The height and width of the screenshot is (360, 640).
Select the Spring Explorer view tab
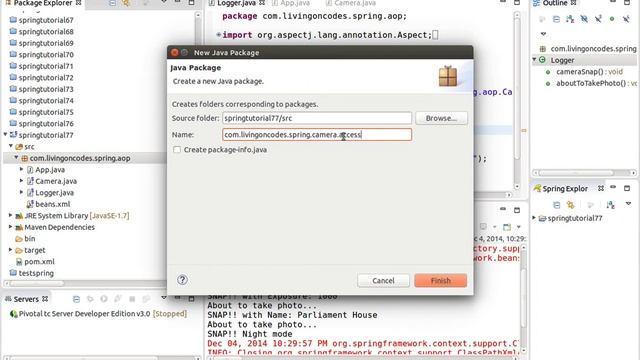(565, 189)
